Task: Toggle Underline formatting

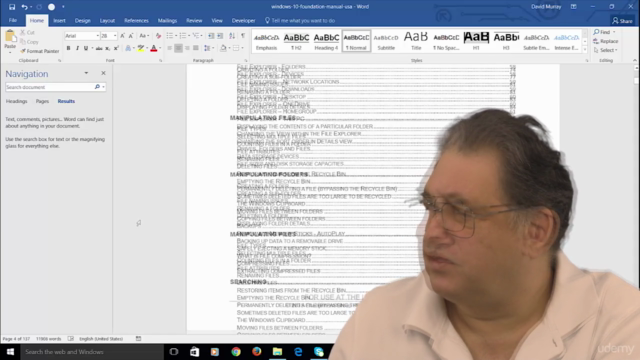Action: point(86,49)
